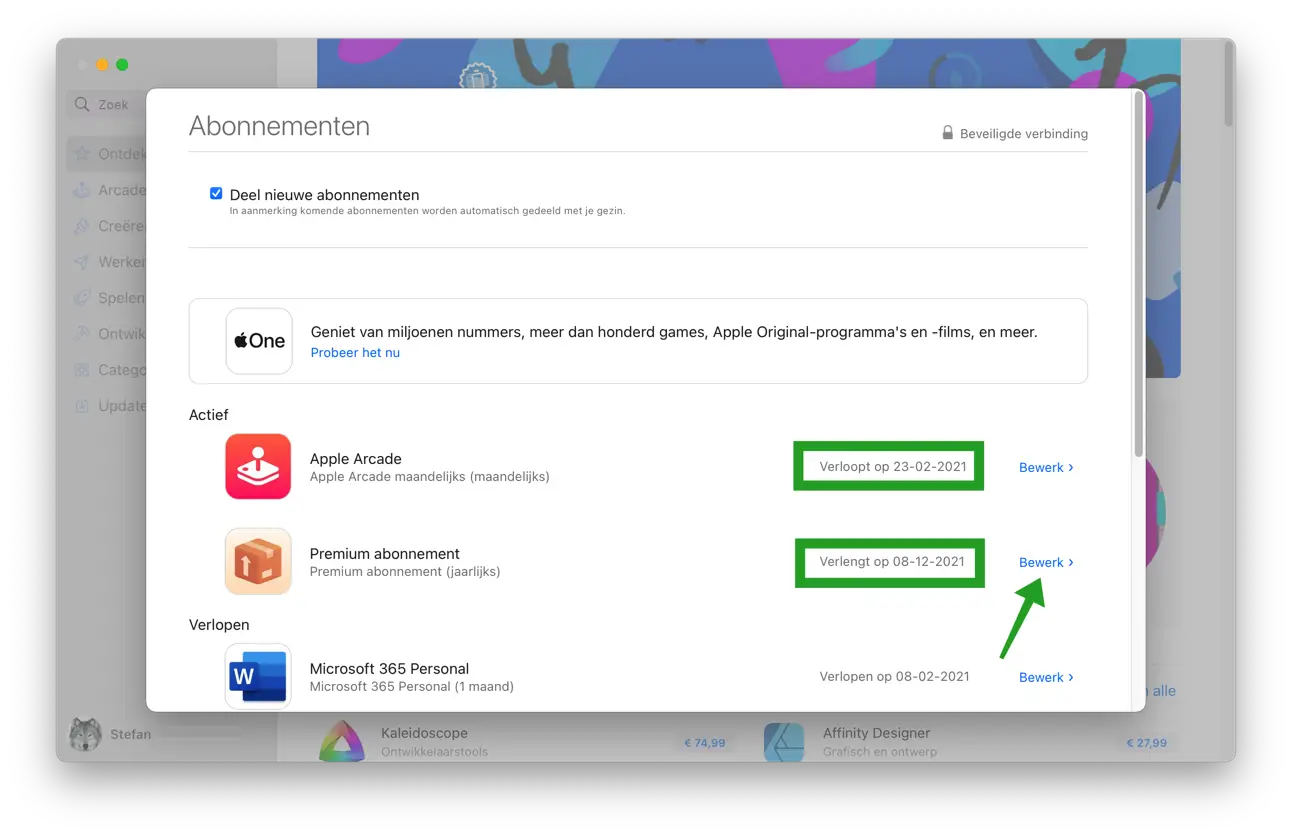Click the Apple One logo

tap(259, 341)
